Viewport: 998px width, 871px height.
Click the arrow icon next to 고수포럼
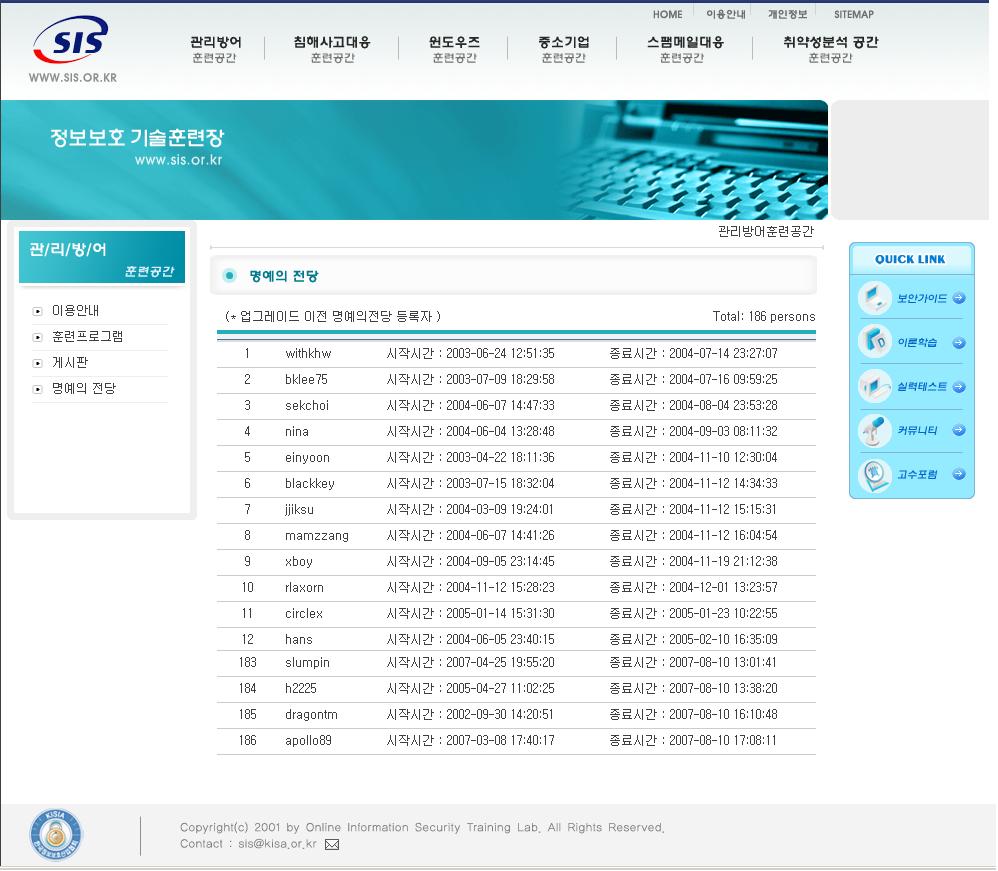(957, 474)
